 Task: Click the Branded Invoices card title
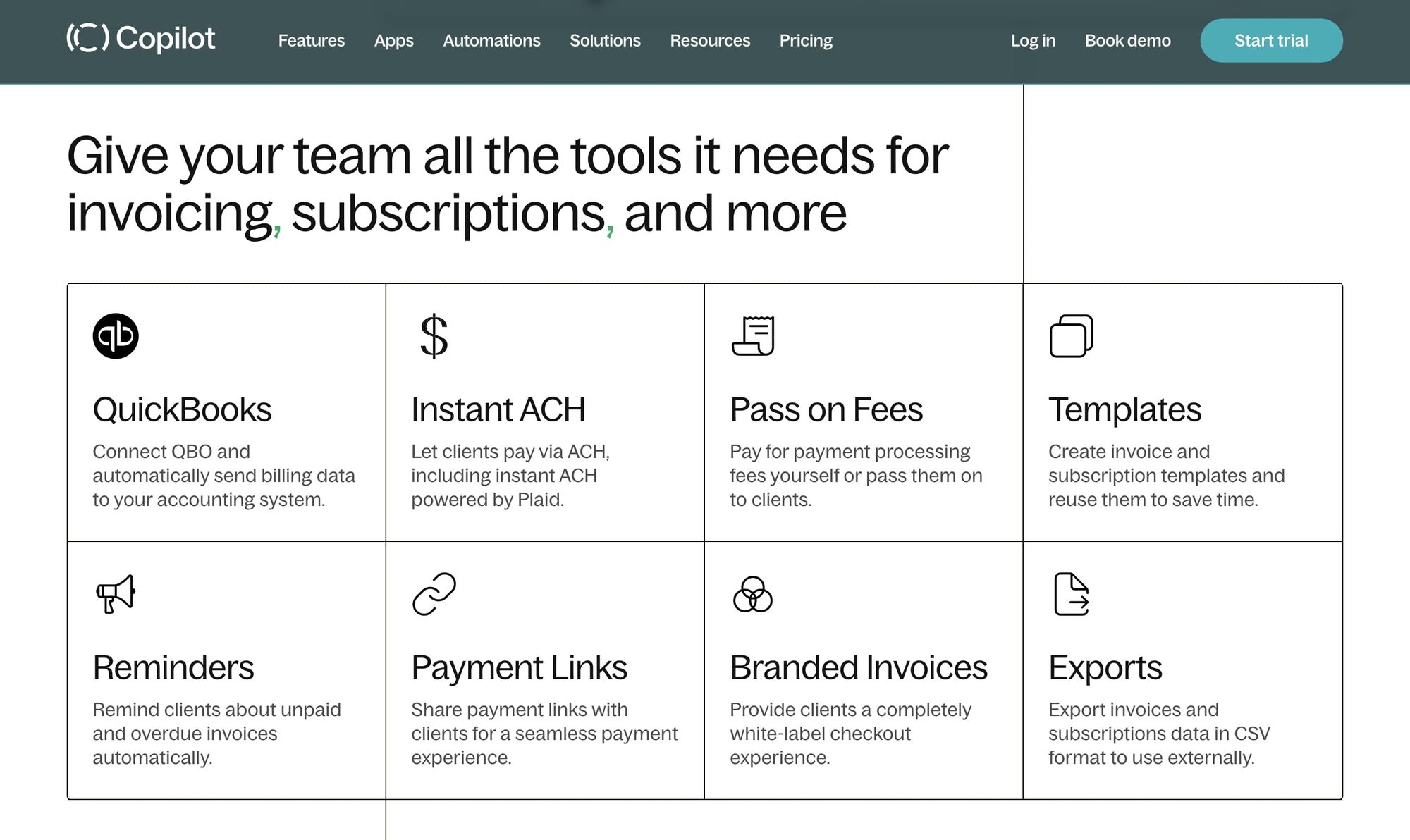point(858,667)
